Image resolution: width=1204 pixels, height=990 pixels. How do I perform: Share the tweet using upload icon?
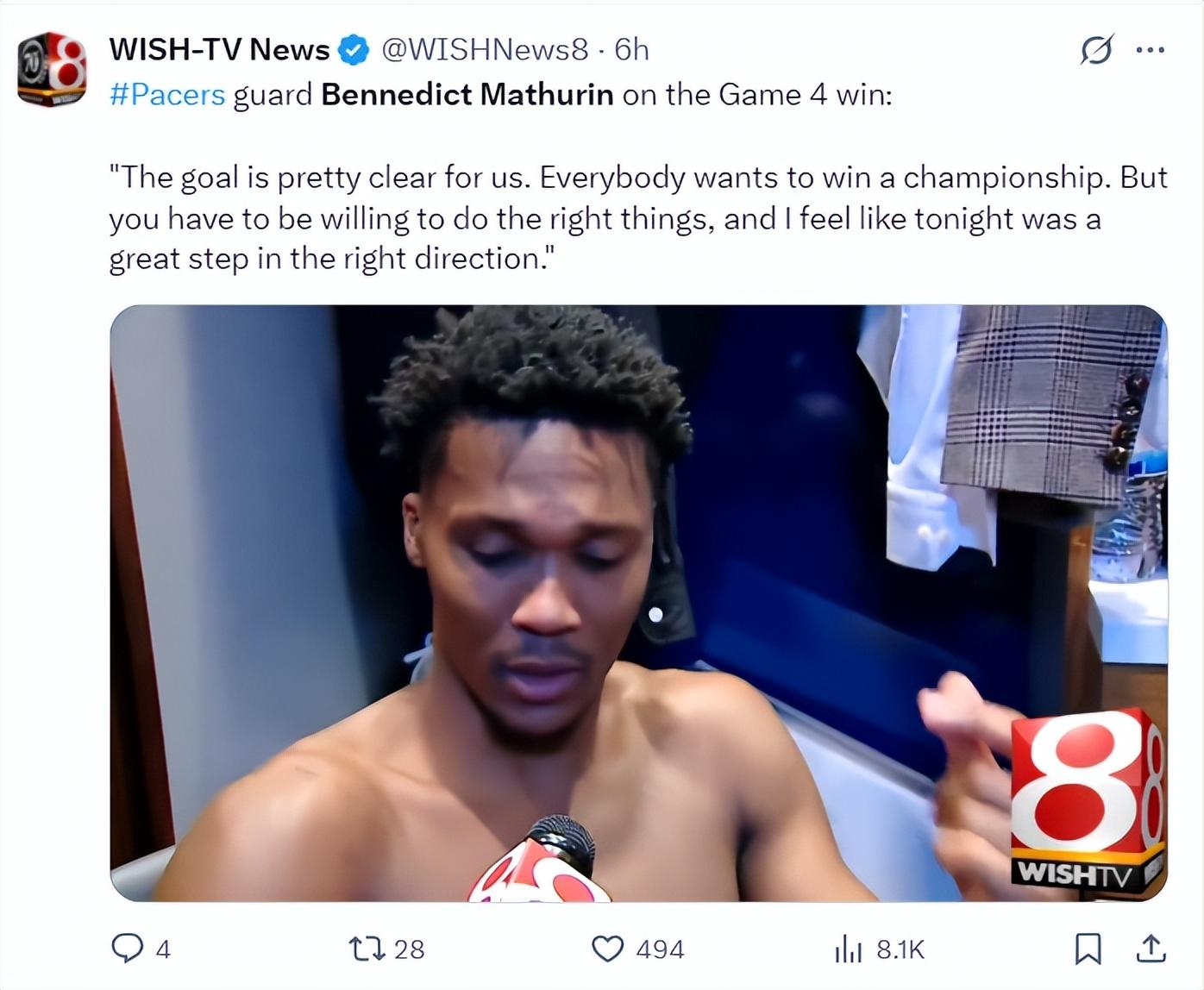pos(1151,949)
